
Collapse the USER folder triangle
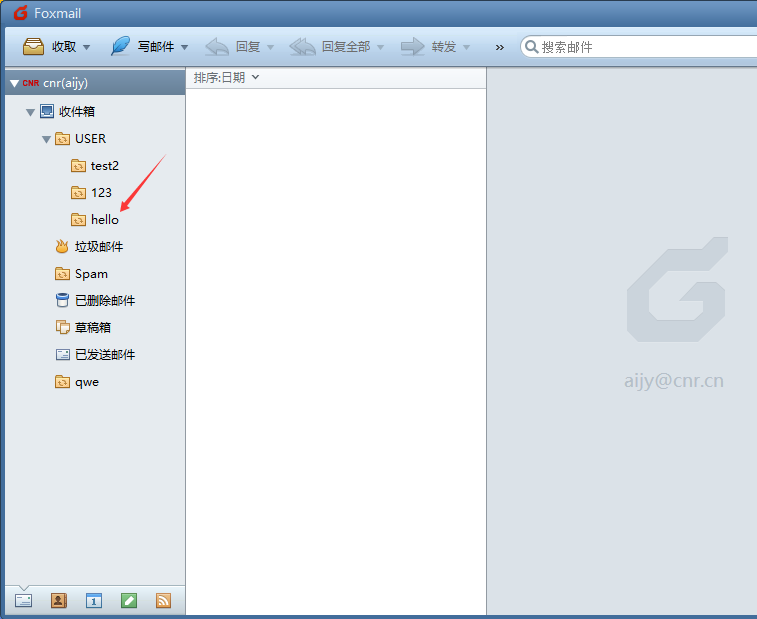46,140
